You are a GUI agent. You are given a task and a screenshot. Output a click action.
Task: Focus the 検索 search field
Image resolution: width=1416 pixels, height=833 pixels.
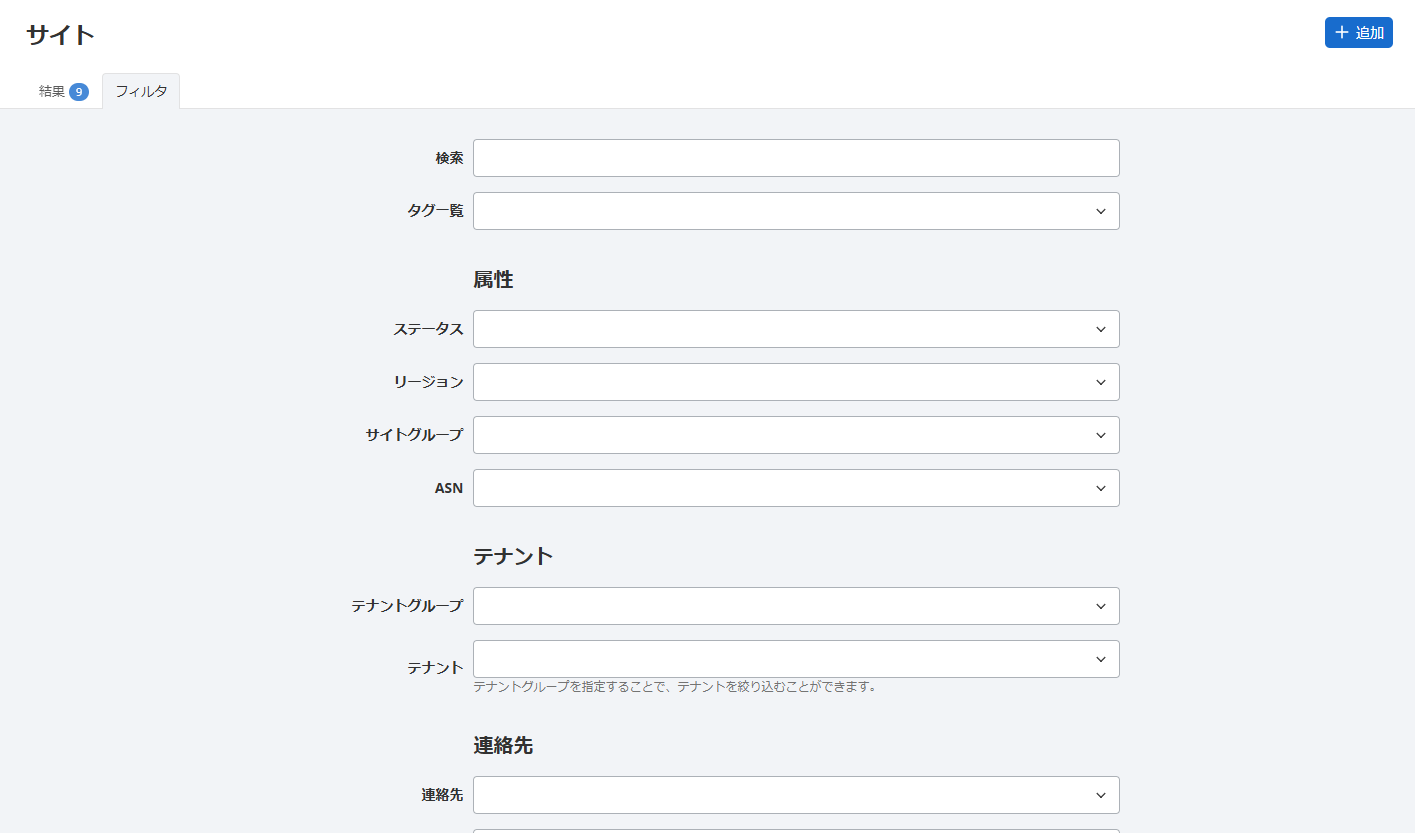pyautogui.click(x=795, y=158)
